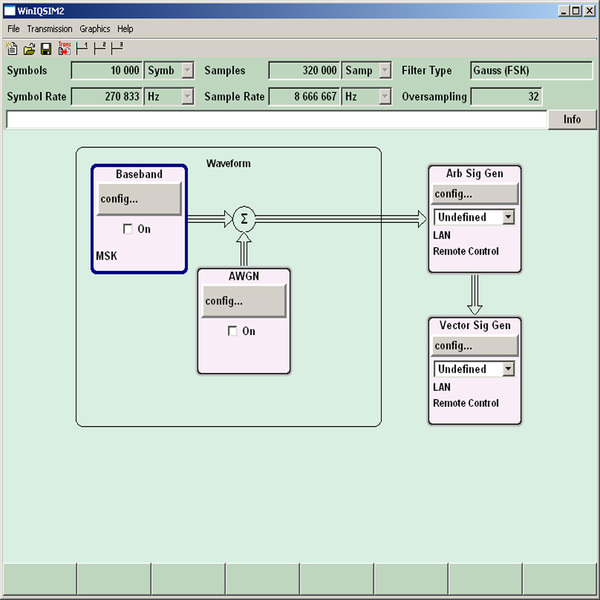Click the Arb Sig Gen block title
The image size is (600, 600).
point(475,173)
